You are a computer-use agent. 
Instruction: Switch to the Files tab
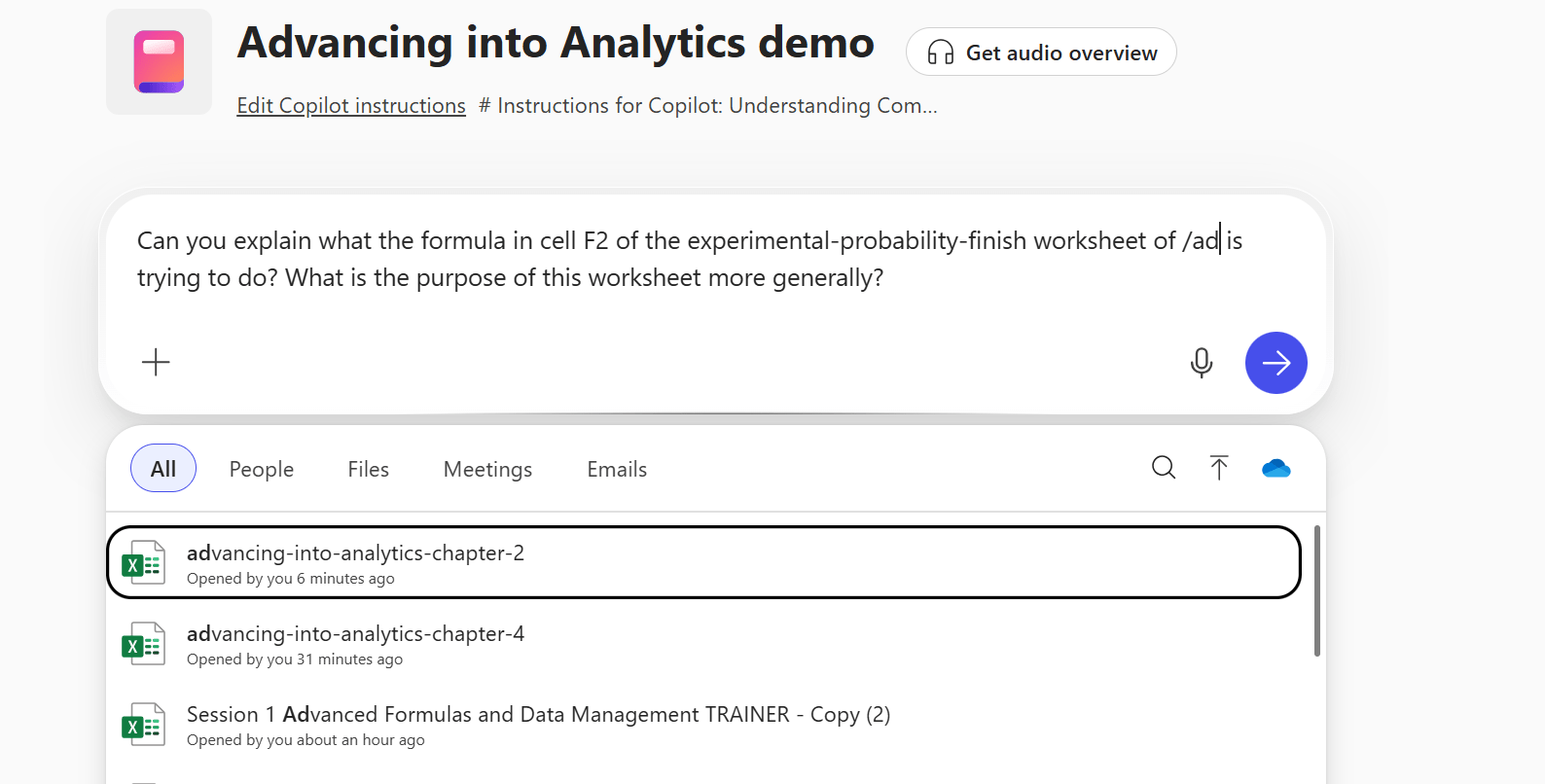(x=369, y=469)
